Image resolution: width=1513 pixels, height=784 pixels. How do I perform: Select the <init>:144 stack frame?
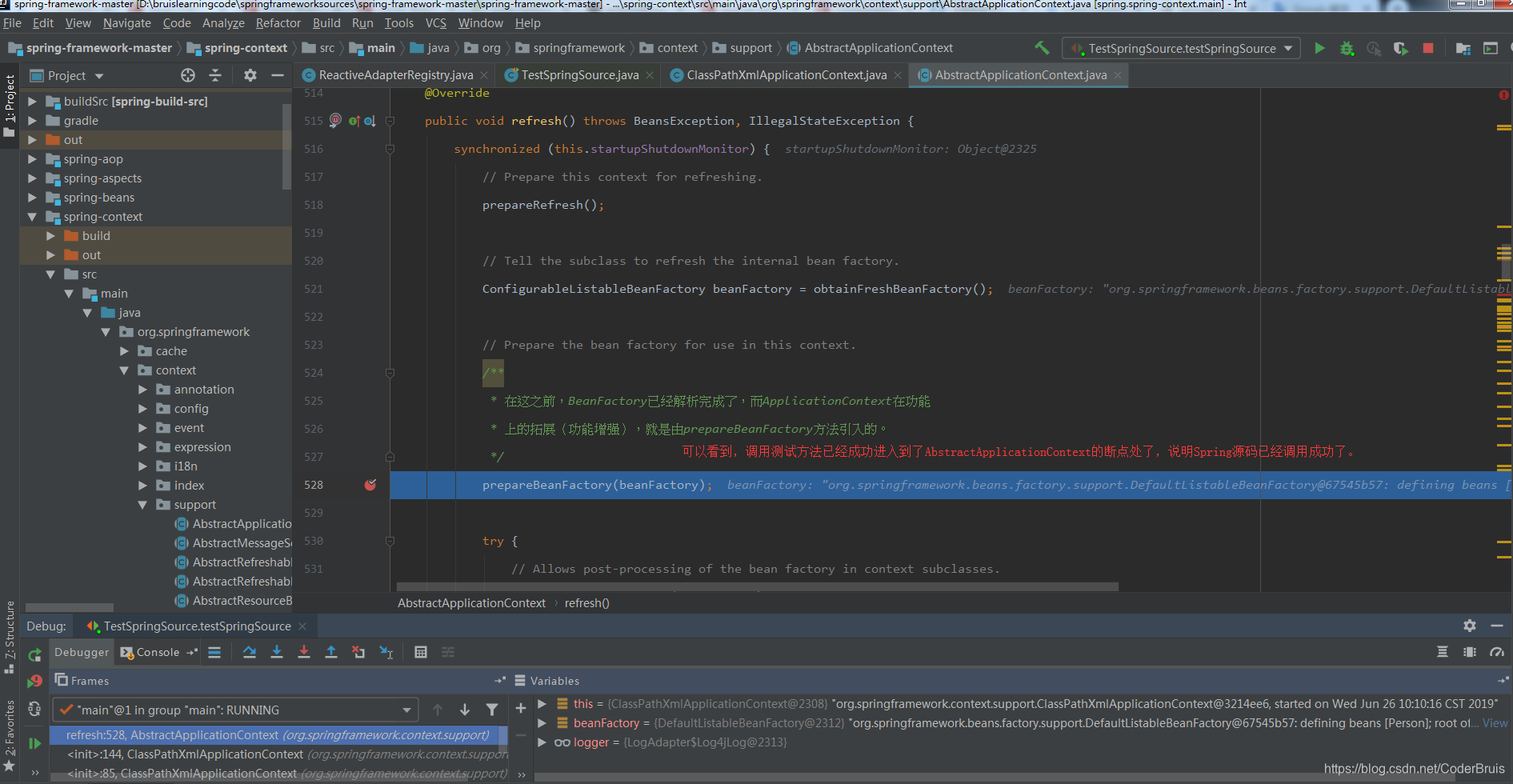tap(278, 754)
